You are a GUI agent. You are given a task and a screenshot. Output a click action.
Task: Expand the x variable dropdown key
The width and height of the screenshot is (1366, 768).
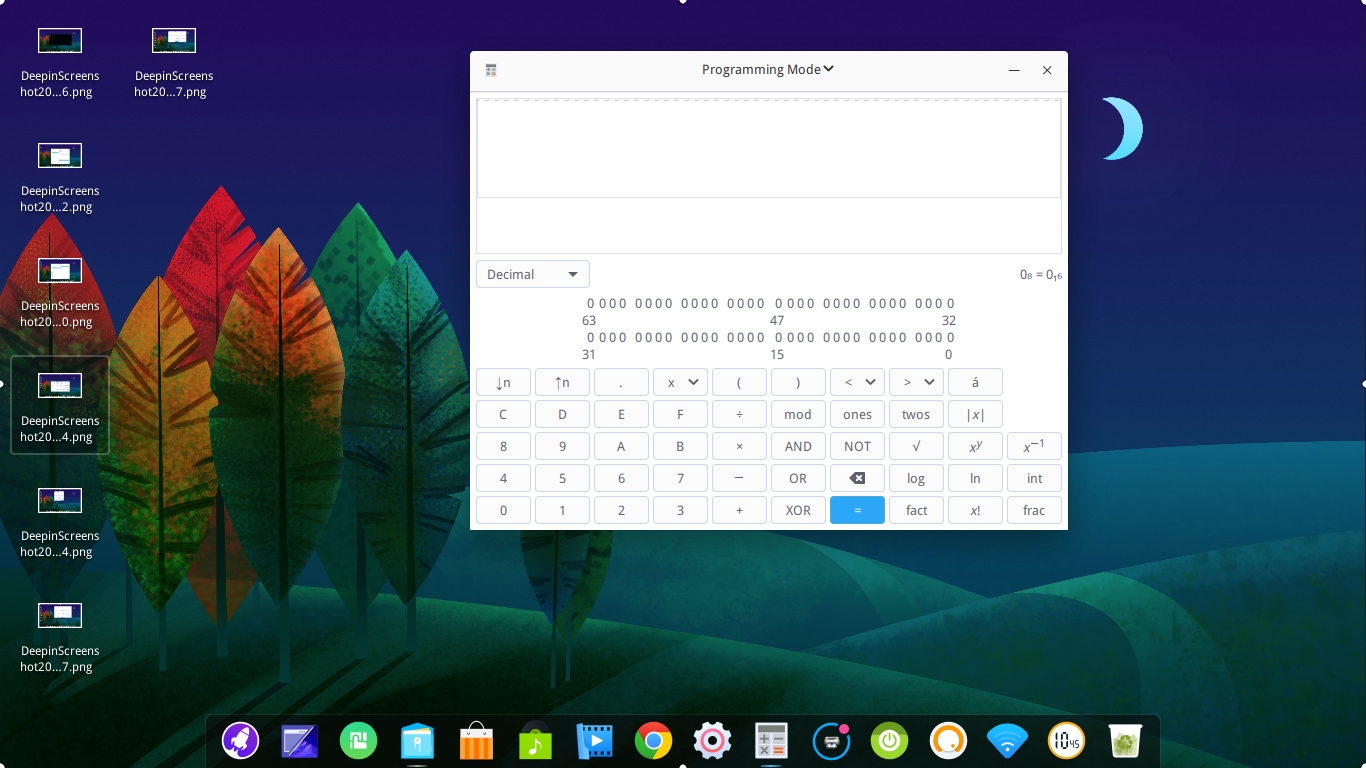[x=680, y=382]
